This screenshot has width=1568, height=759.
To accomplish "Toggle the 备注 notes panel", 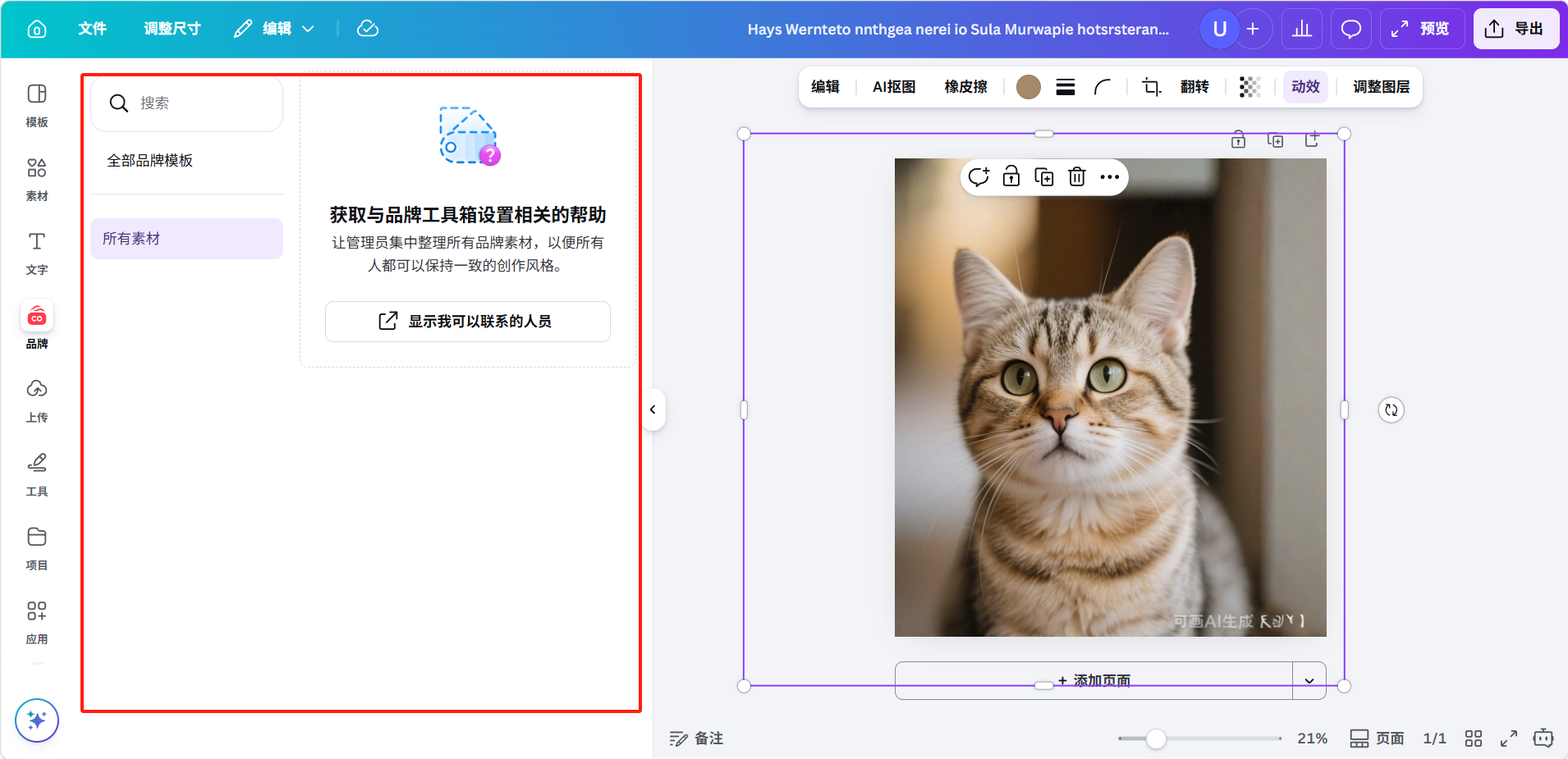I will click(x=696, y=738).
